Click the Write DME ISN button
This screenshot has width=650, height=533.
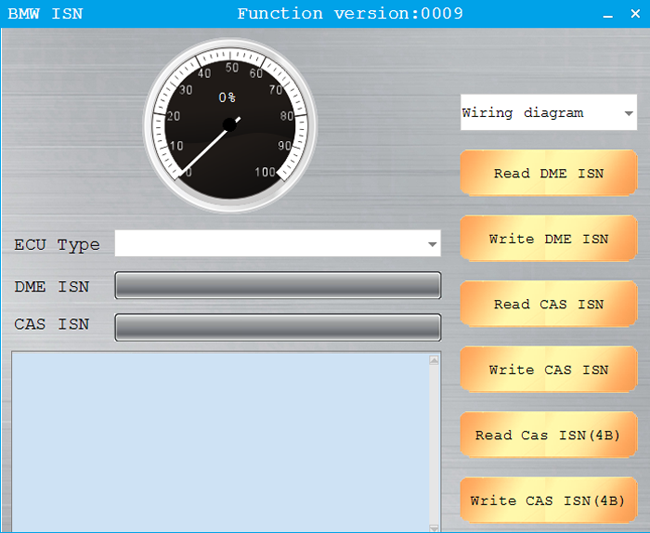click(548, 238)
